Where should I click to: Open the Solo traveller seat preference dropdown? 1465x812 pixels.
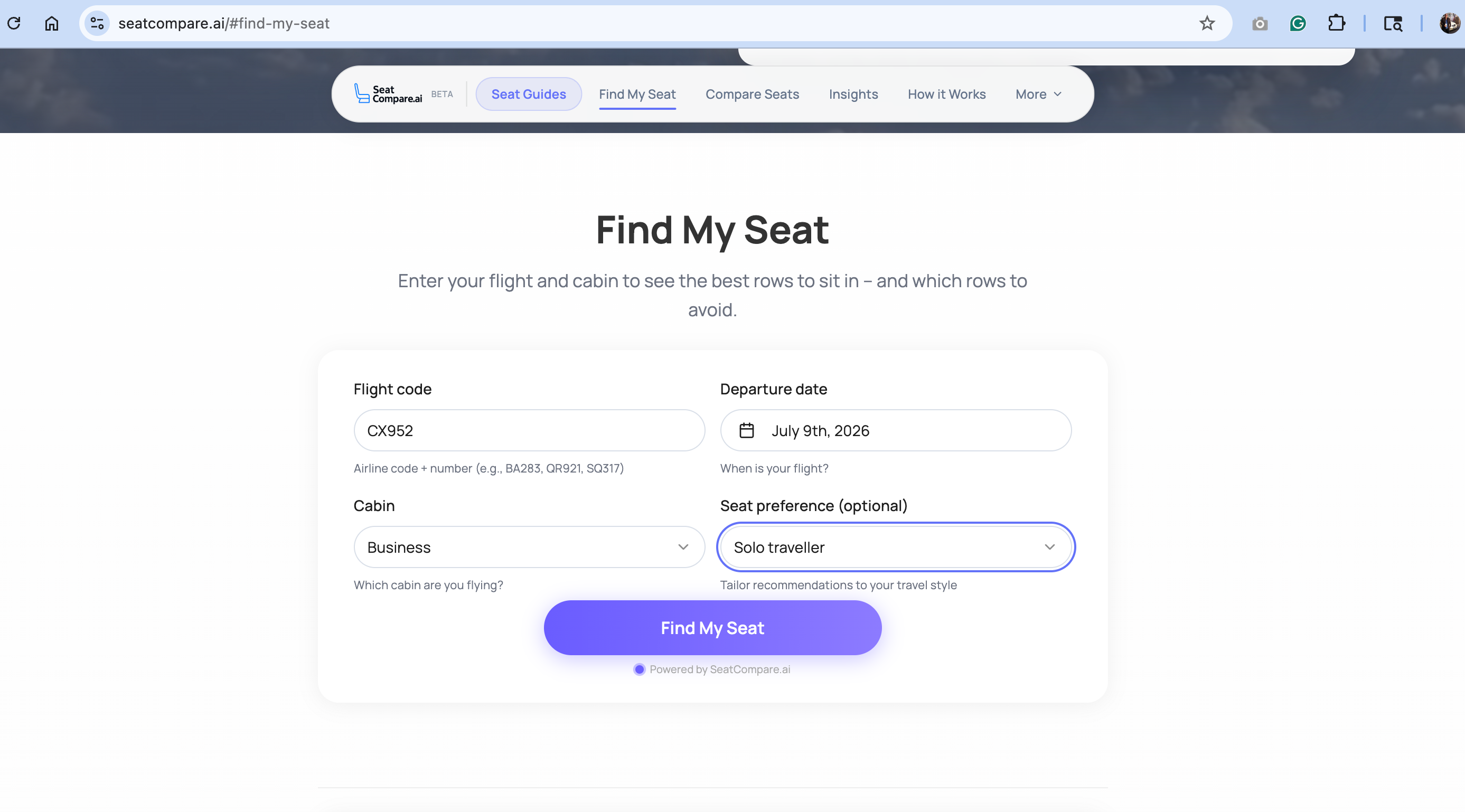click(x=895, y=546)
